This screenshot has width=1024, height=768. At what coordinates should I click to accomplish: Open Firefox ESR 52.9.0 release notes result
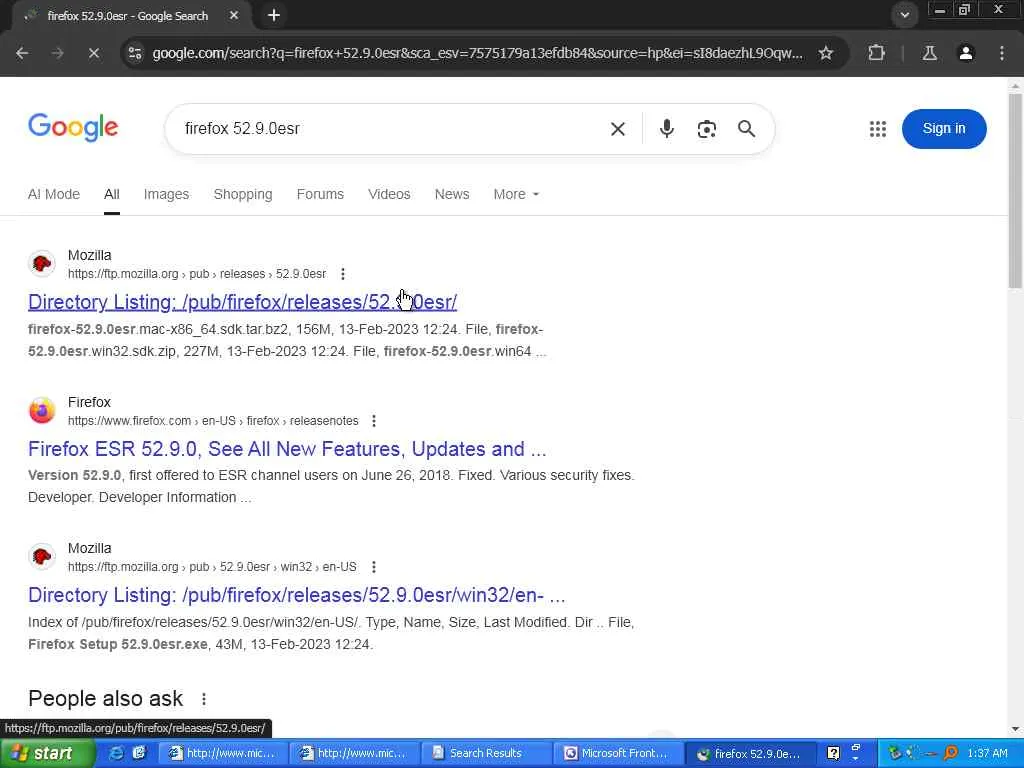287,449
